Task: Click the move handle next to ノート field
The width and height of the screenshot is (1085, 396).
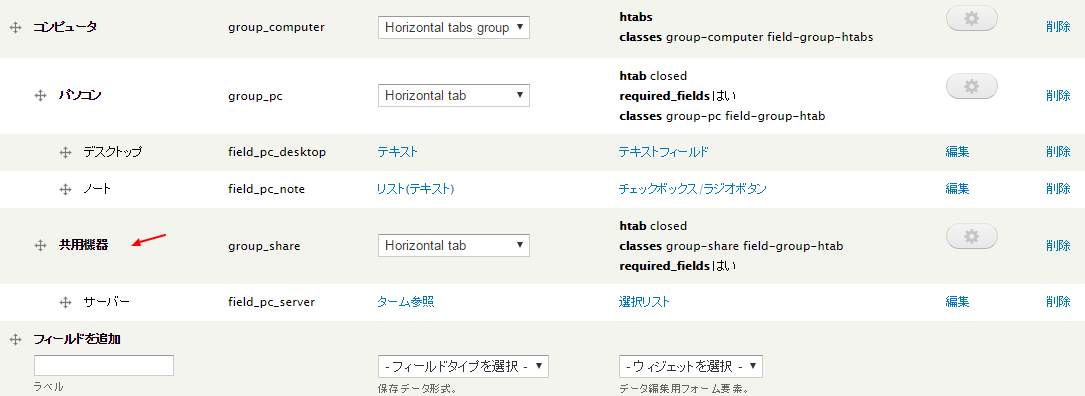Action: 65,188
